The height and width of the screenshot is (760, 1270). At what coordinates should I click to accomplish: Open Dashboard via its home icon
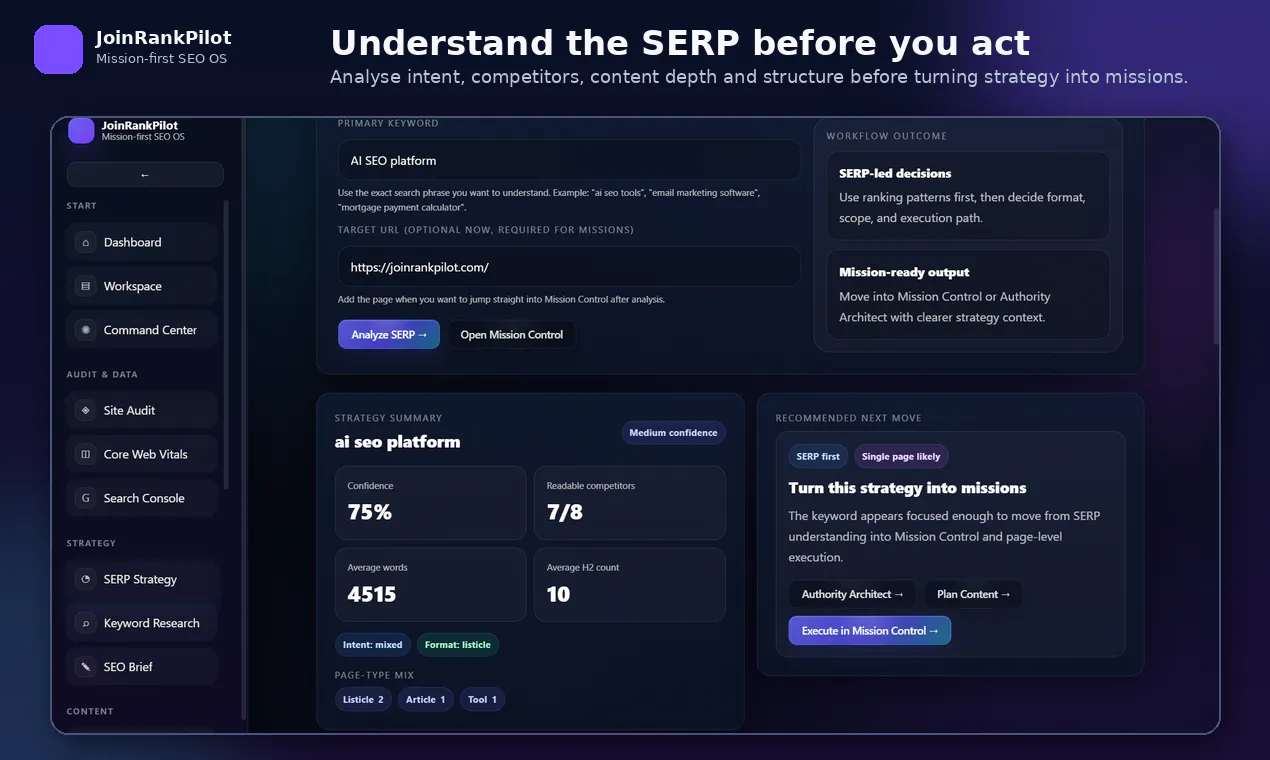click(85, 242)
